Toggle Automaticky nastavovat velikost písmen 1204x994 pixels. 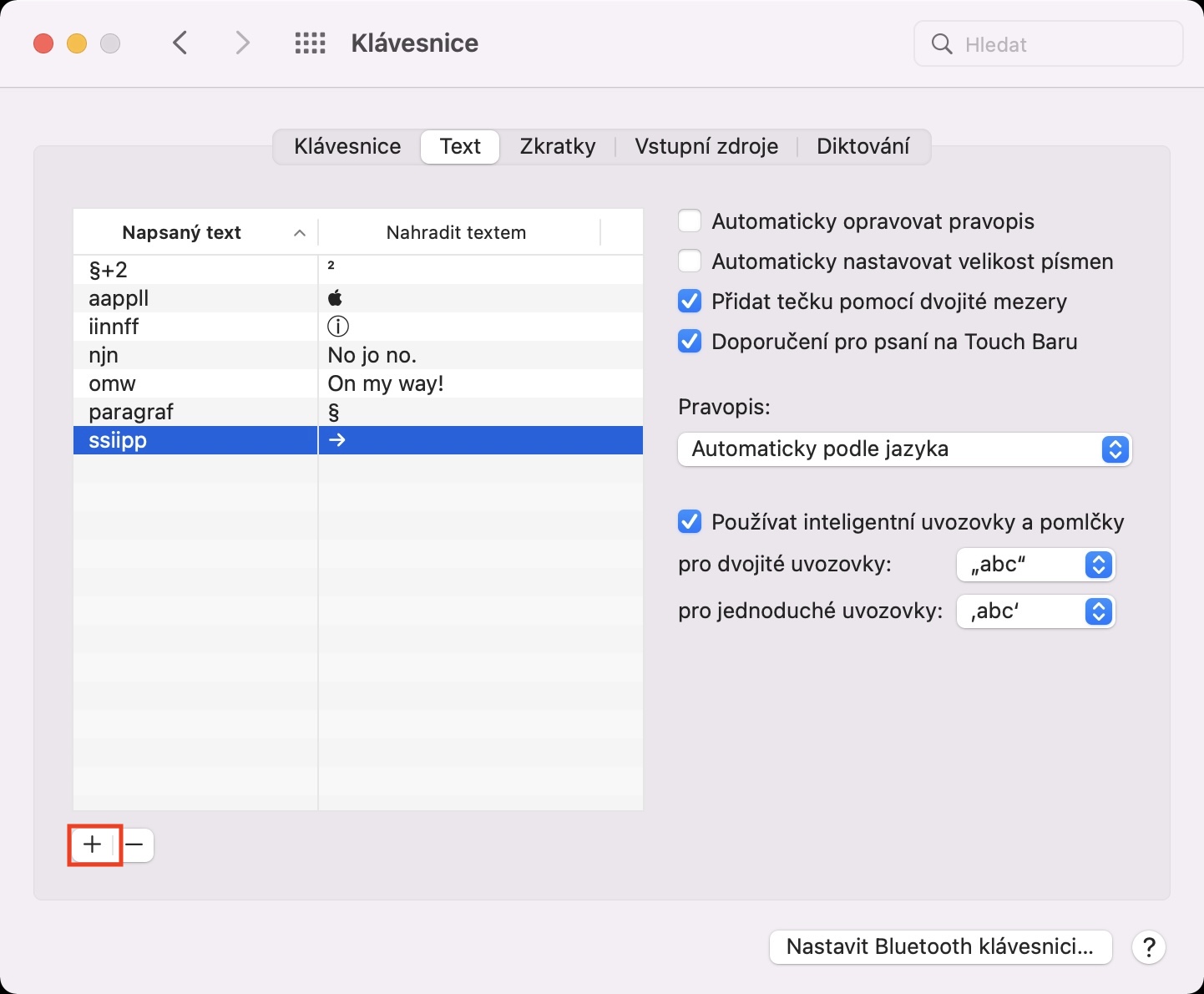[x=690, y=261]
